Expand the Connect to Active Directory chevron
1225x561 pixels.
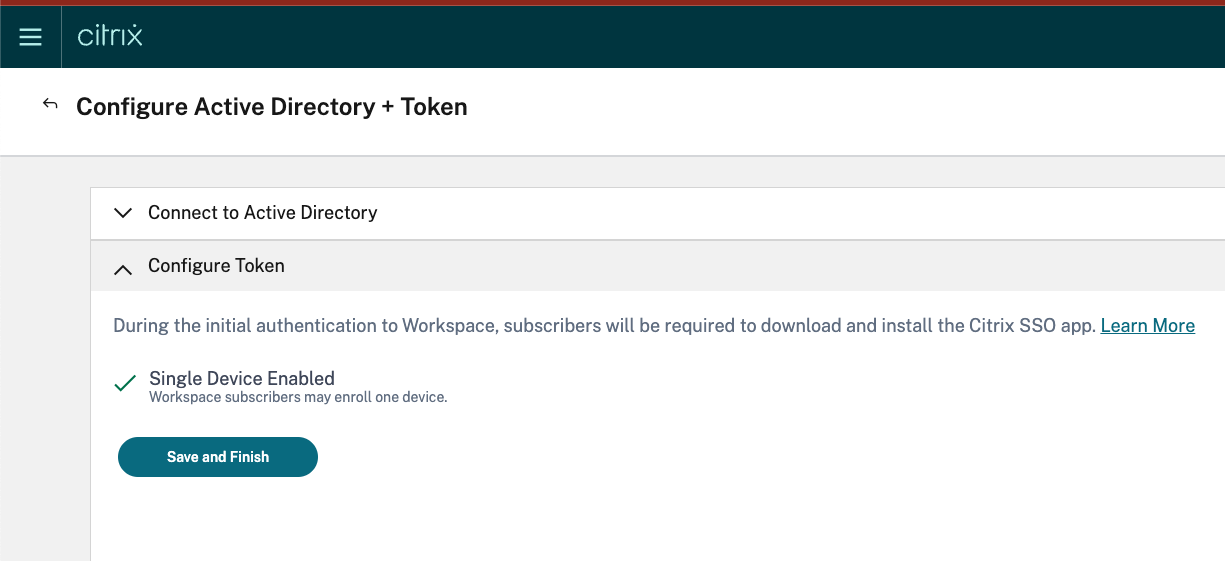[x=123, y=213]
